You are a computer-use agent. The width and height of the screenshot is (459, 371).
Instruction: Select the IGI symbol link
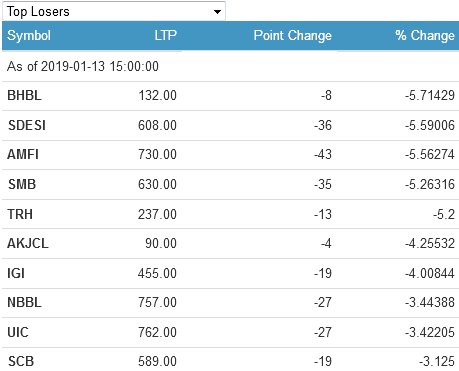(16, 273)
